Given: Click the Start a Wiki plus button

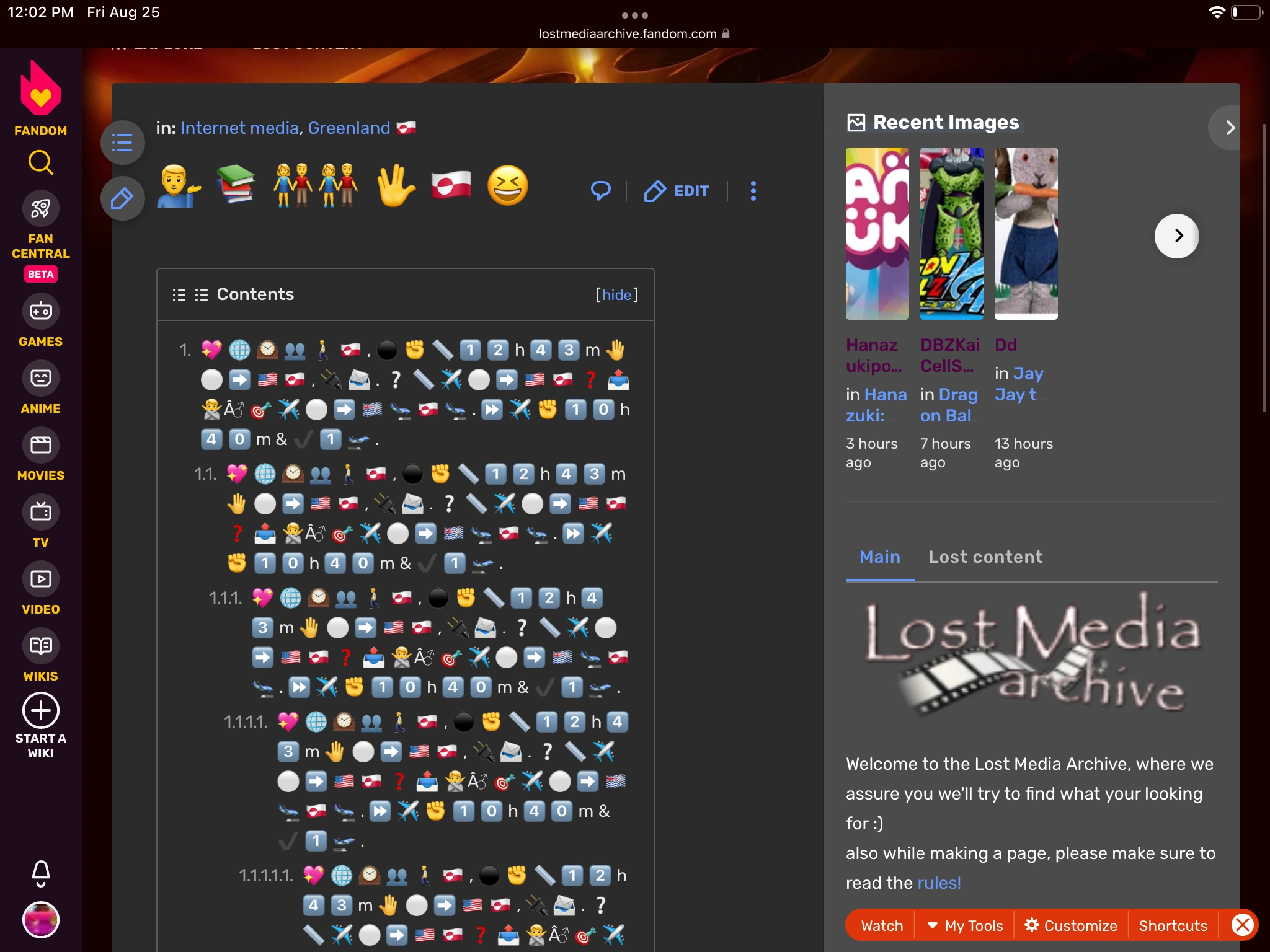Looking at the screenshot, I should point(40,710).
